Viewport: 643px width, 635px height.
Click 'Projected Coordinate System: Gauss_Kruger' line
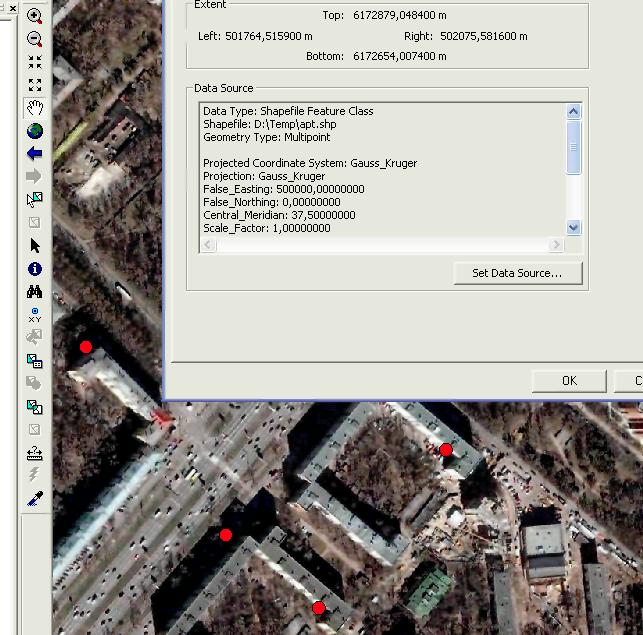[x=310, y=163]
